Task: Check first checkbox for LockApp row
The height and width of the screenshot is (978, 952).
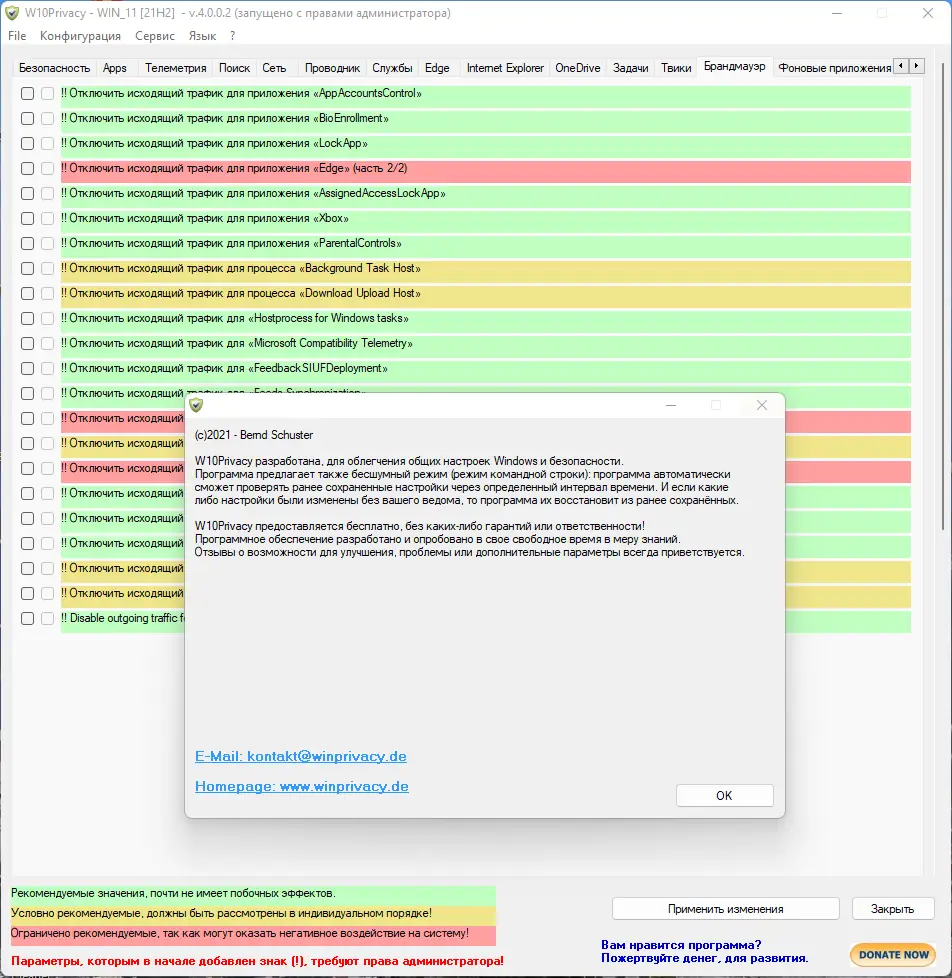Action: [x=27, y=143]
